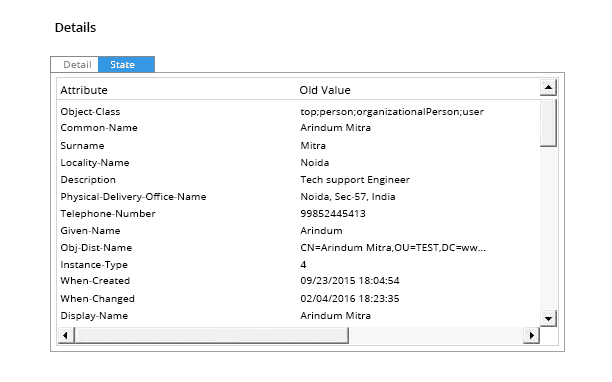Click the phone number 99852445413
The height and width of the screenshot is (382, 612).
(333, 214)
